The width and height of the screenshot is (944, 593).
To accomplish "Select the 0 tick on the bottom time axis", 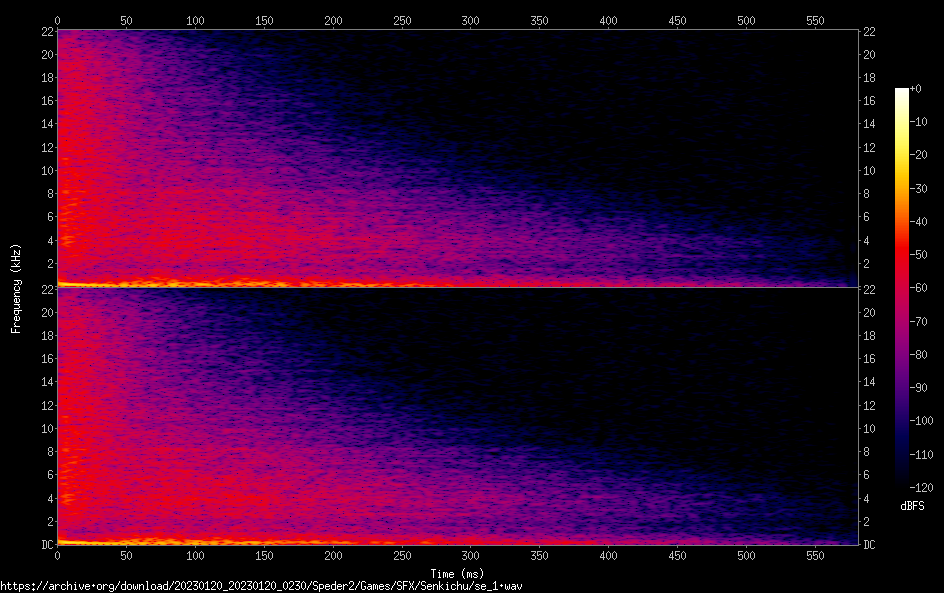I will [x=57, y=555].
